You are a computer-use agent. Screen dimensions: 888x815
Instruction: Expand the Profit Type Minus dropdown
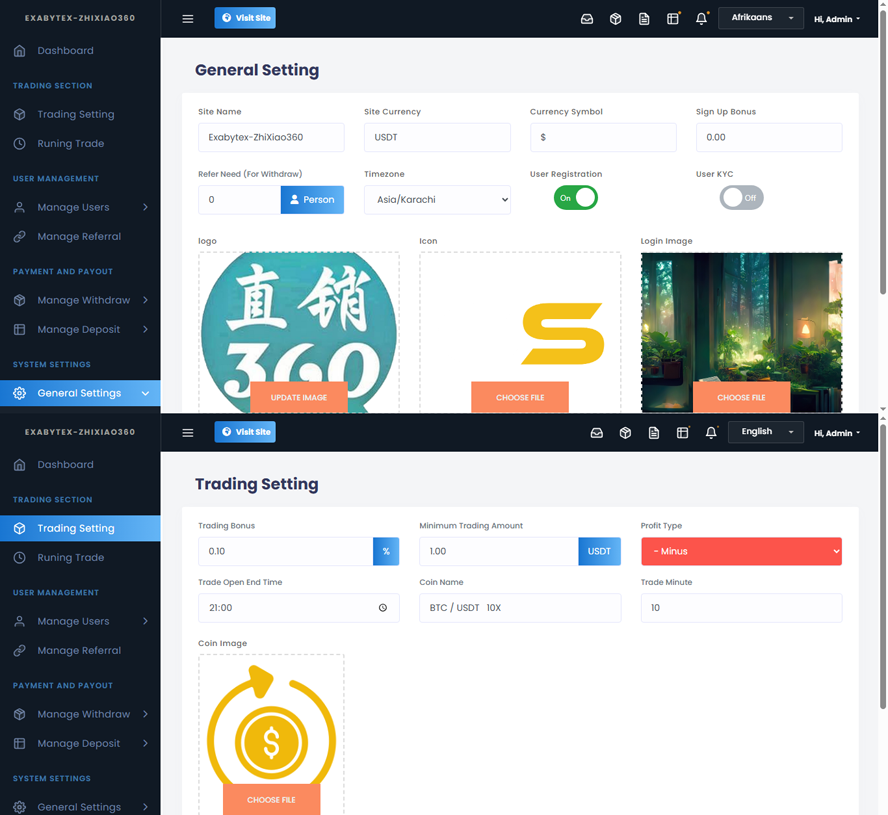741,551
